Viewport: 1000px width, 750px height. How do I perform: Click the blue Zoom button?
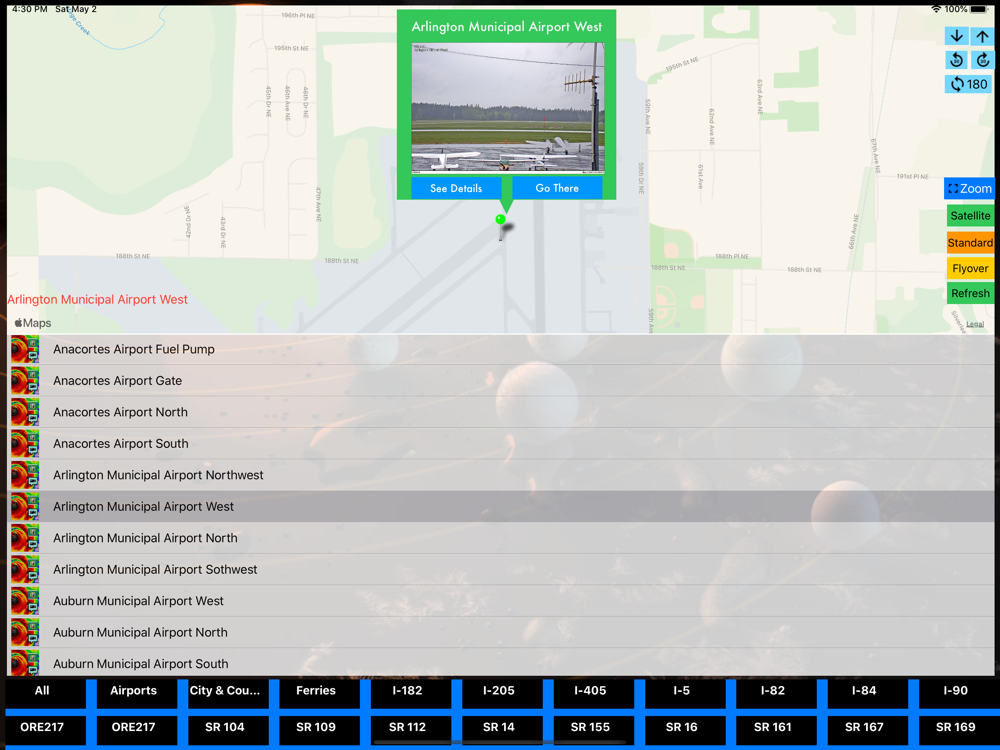(969, 189)
